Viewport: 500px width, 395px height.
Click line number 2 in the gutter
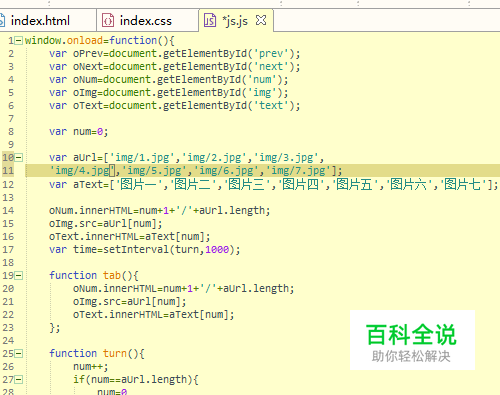point(11,54)
